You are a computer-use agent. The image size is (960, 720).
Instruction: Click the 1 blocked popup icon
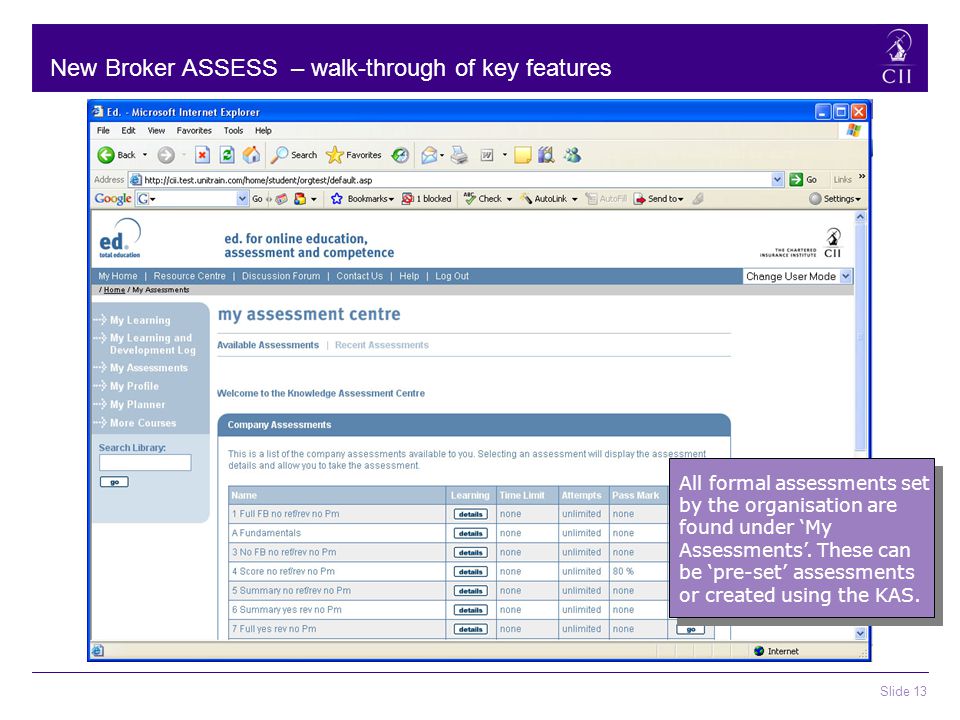407,198
